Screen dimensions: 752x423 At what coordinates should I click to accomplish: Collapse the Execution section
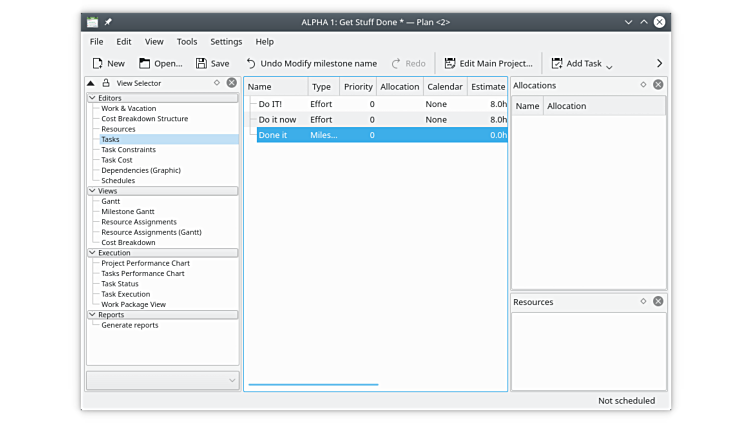[93, 253]
